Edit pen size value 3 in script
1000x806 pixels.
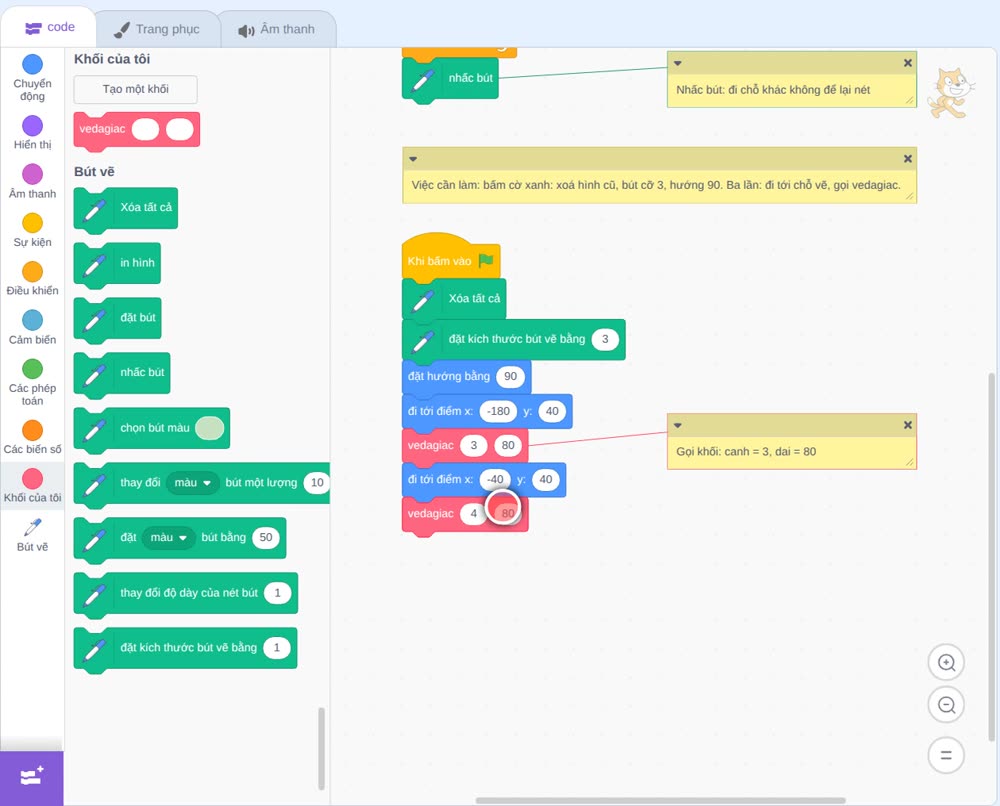(605, 339)
